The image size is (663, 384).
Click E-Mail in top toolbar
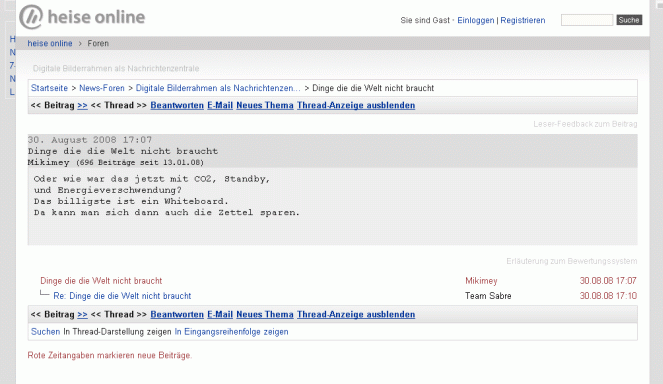pos(220,105)
